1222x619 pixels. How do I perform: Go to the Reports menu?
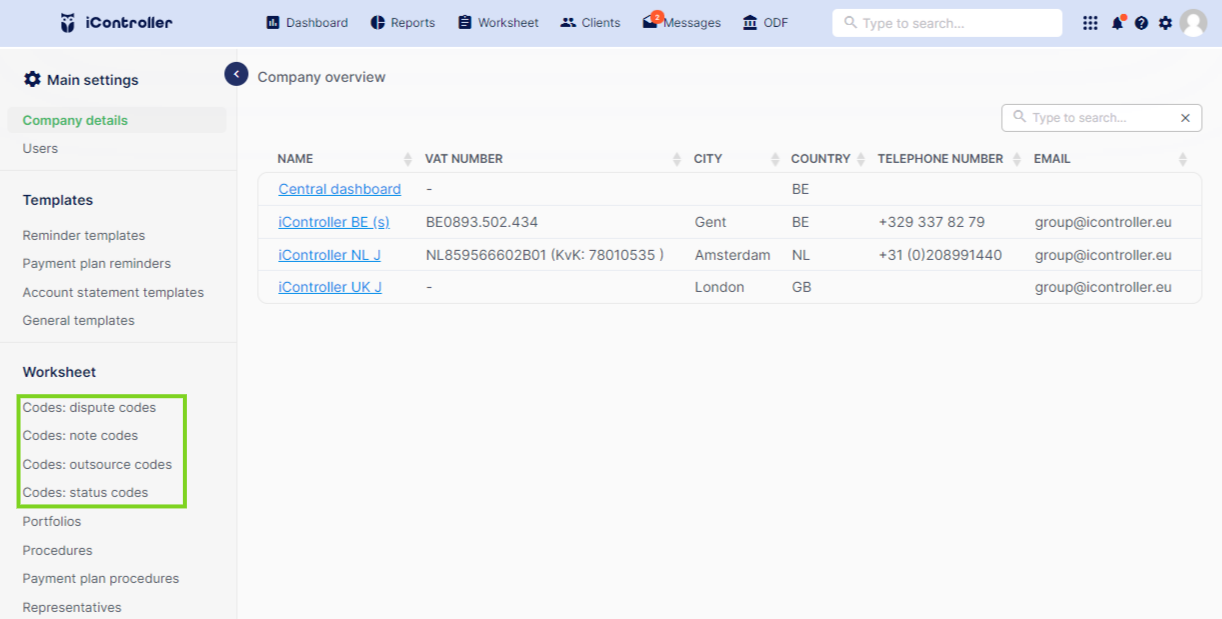tap(402, 23)
